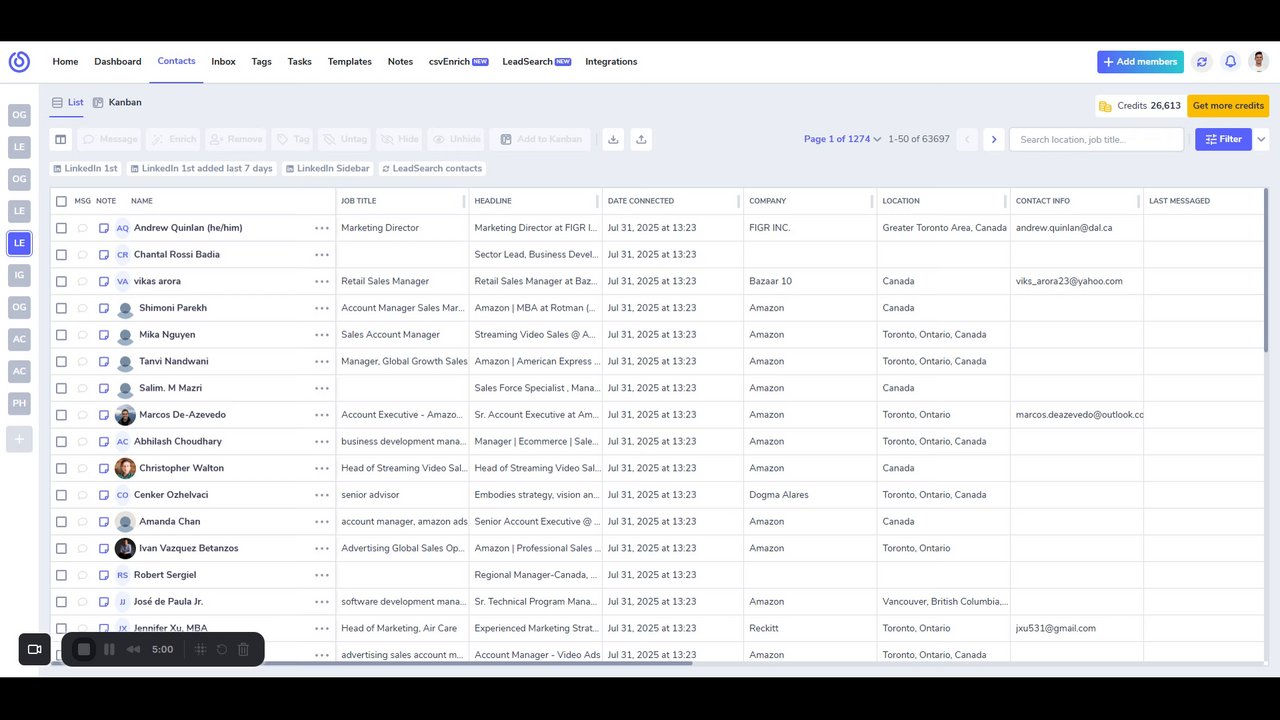
Task: Tick the checkbox for Christopher Walton
Action: point(61,468)
